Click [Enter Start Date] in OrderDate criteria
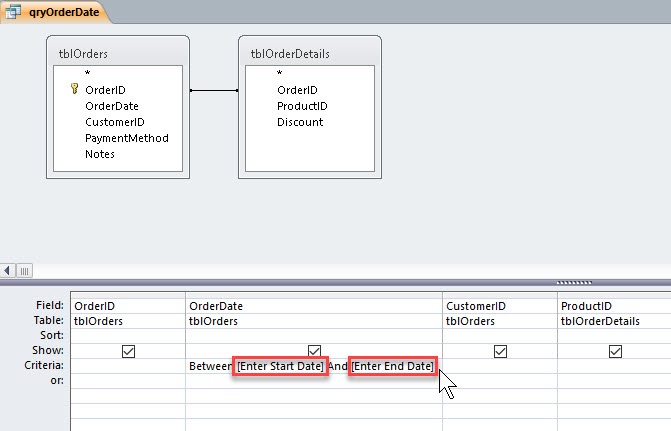This screenshot has height=431, width=671. (280, 366)
